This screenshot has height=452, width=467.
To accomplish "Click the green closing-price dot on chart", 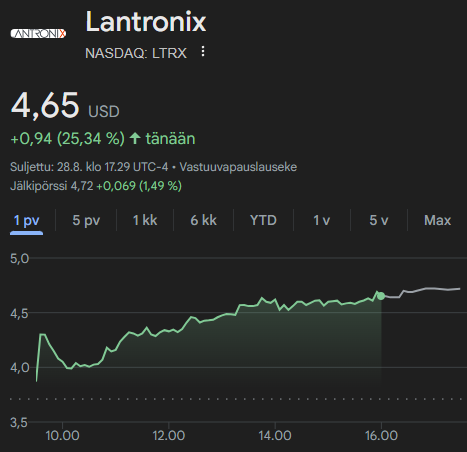I will (381, 296).
